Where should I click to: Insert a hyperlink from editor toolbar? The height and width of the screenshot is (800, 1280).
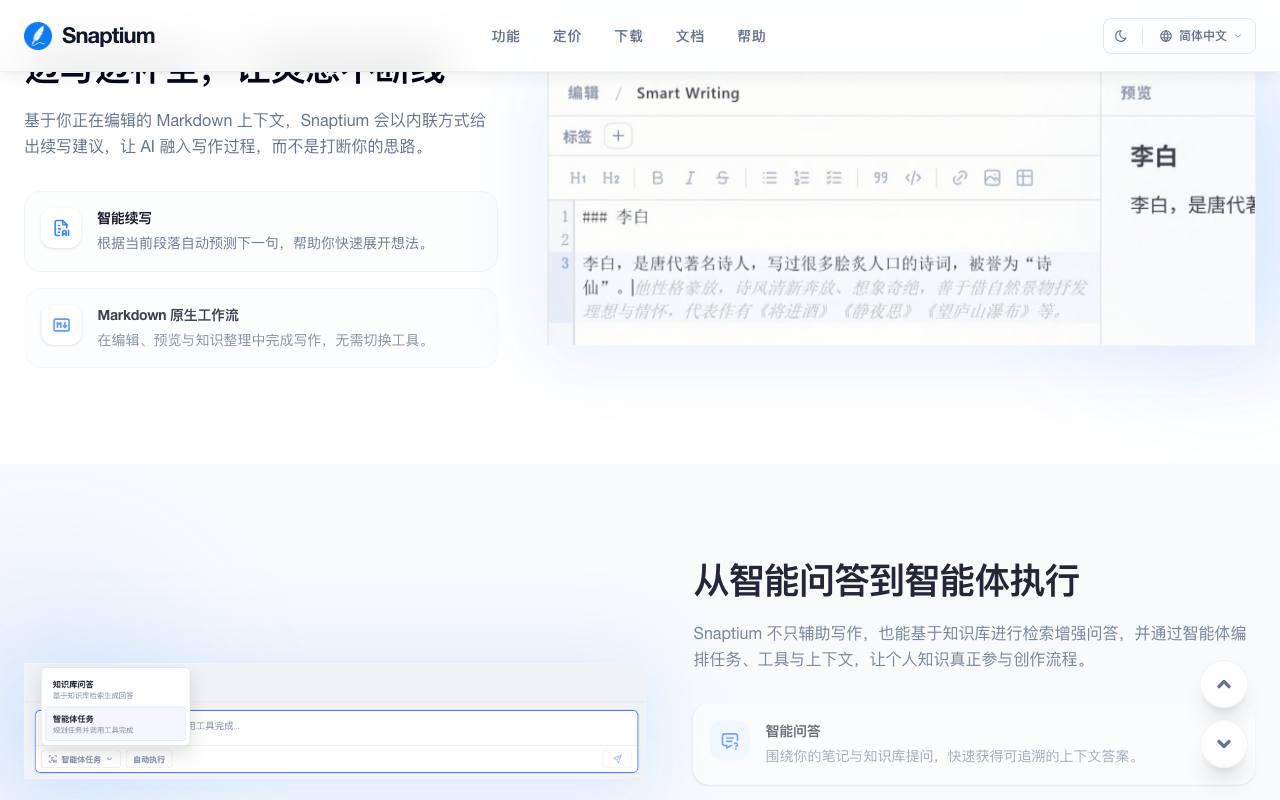pyautogui.click(x=960, y=178)
